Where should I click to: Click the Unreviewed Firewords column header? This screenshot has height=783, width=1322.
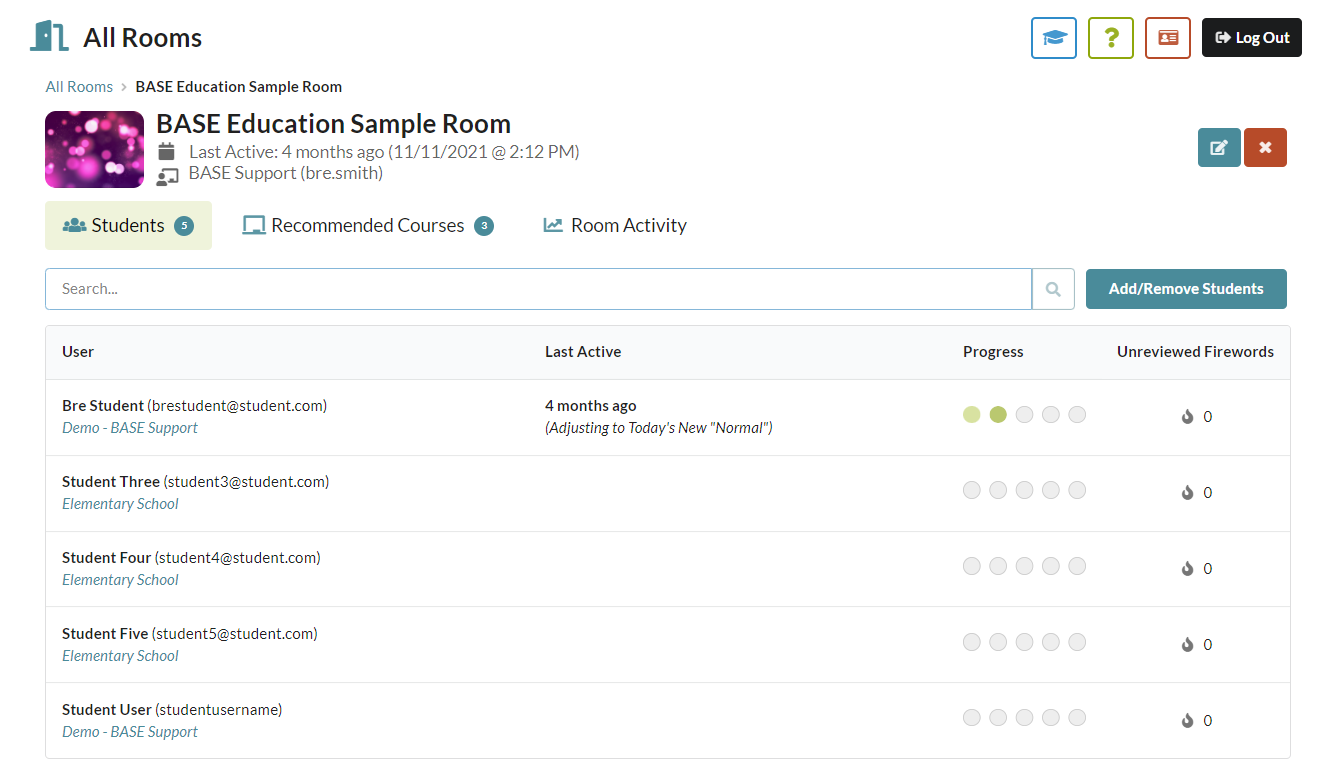[x=1195, y=352]
